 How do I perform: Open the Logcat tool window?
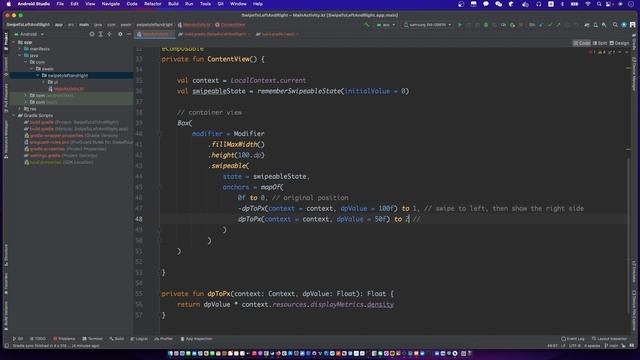coord(139,339)
